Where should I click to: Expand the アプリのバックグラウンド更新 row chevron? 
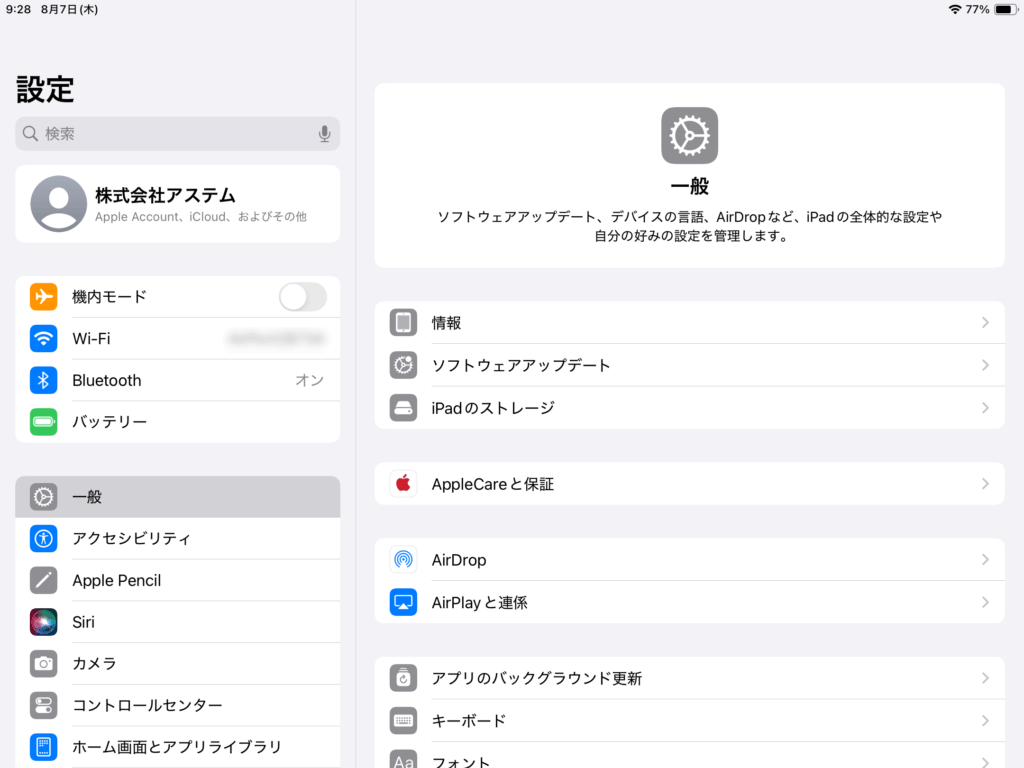pyautogui.click(x=985, y=679)
